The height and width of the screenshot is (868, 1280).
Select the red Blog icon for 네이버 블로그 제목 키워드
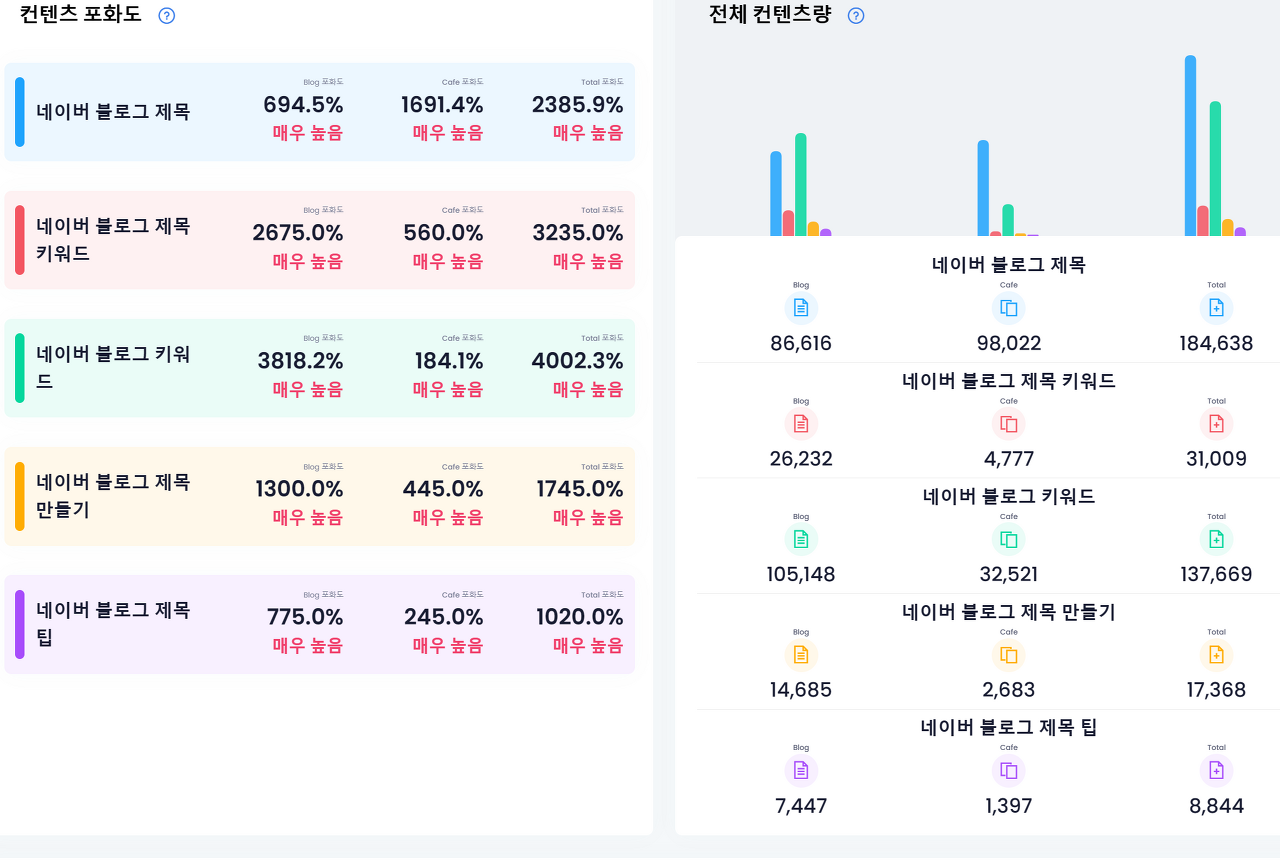tap(801, 423)
